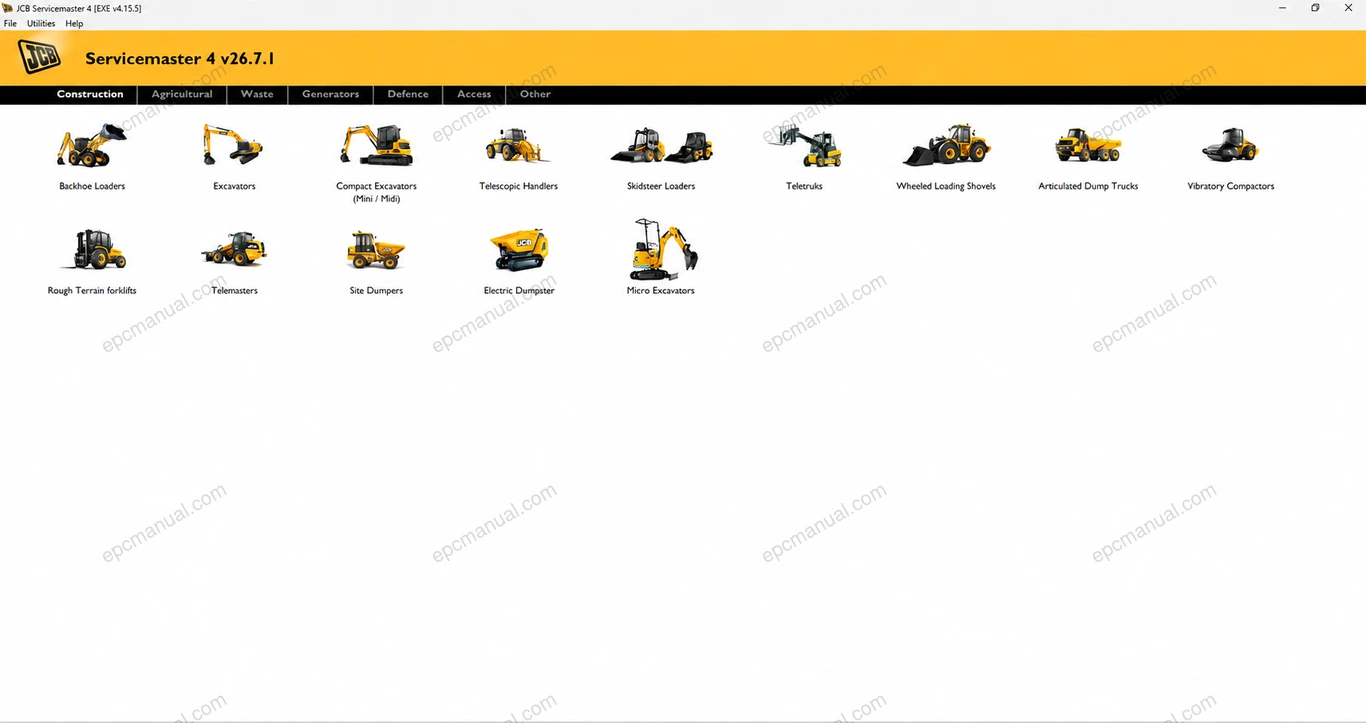Switch to the Agricultural tab

coord(182,94)
